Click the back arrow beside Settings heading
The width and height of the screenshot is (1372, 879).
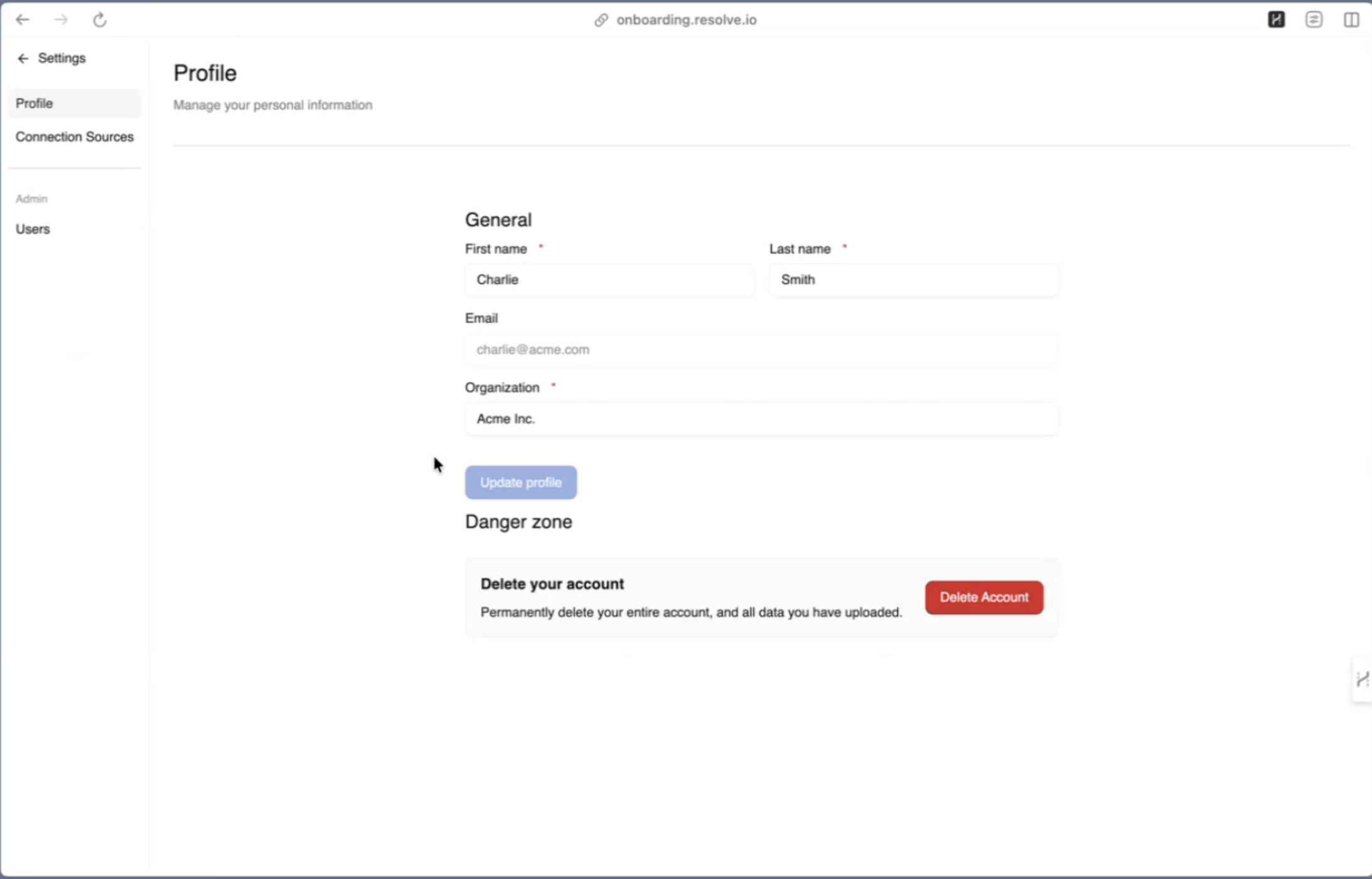23,58
